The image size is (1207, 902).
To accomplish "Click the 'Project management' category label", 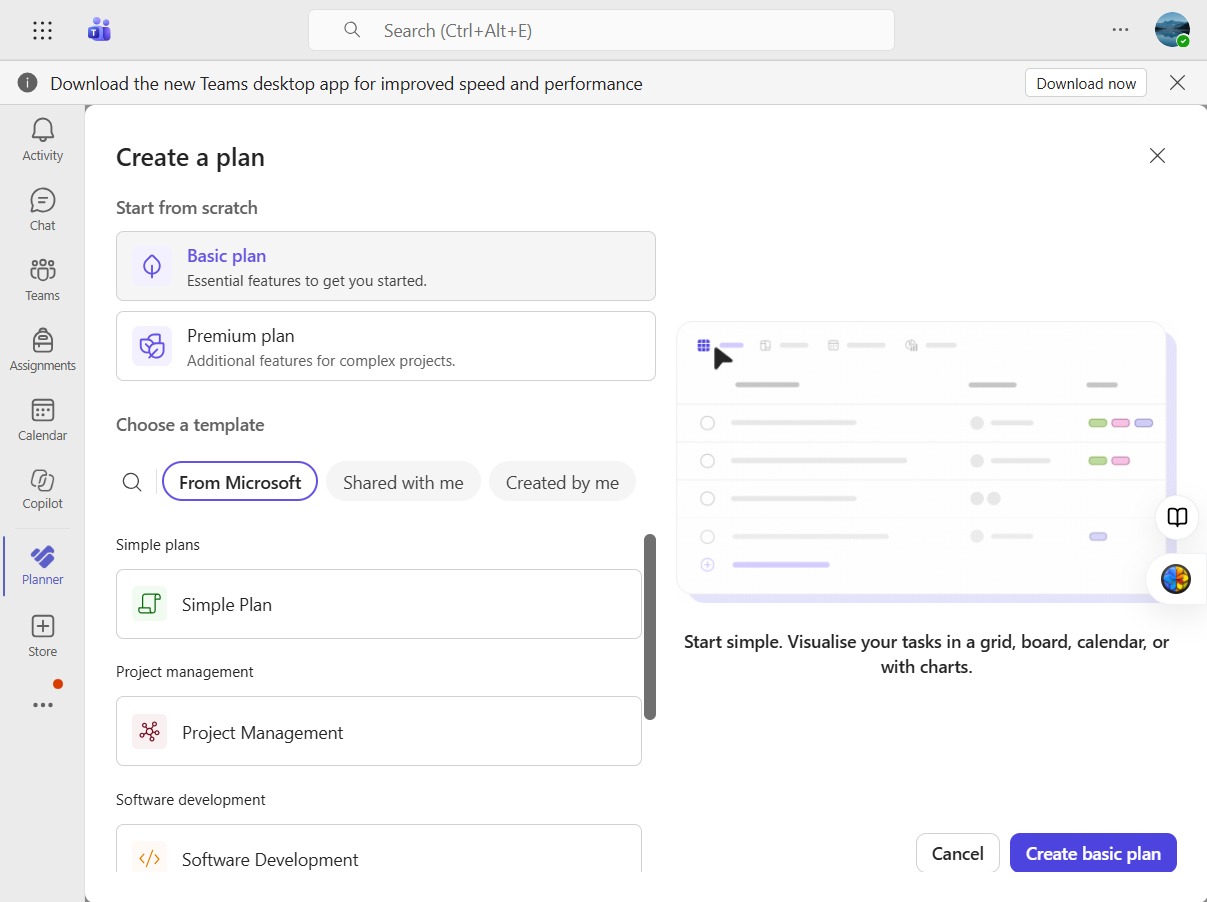I will (185, 672).
